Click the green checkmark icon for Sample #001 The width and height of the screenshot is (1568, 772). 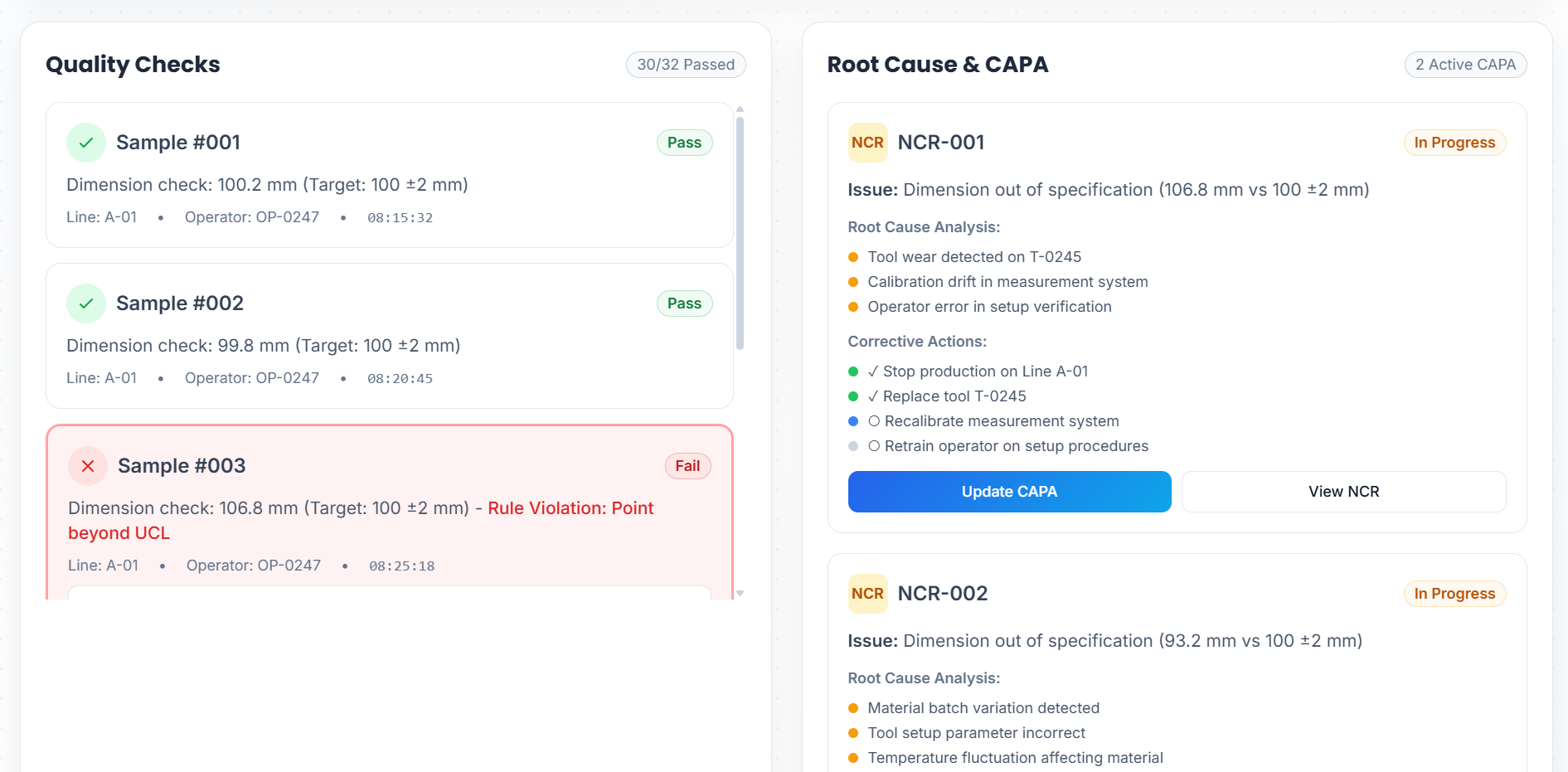pyautogui.click(x=86, y=143)
